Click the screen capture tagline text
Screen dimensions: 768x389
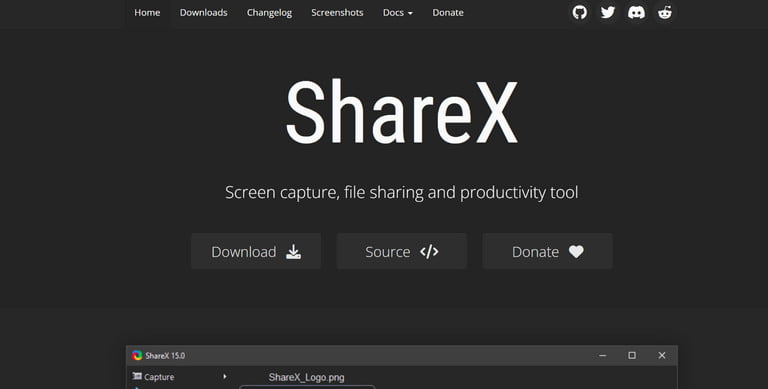pyautogui.click(x=402, y=192)
